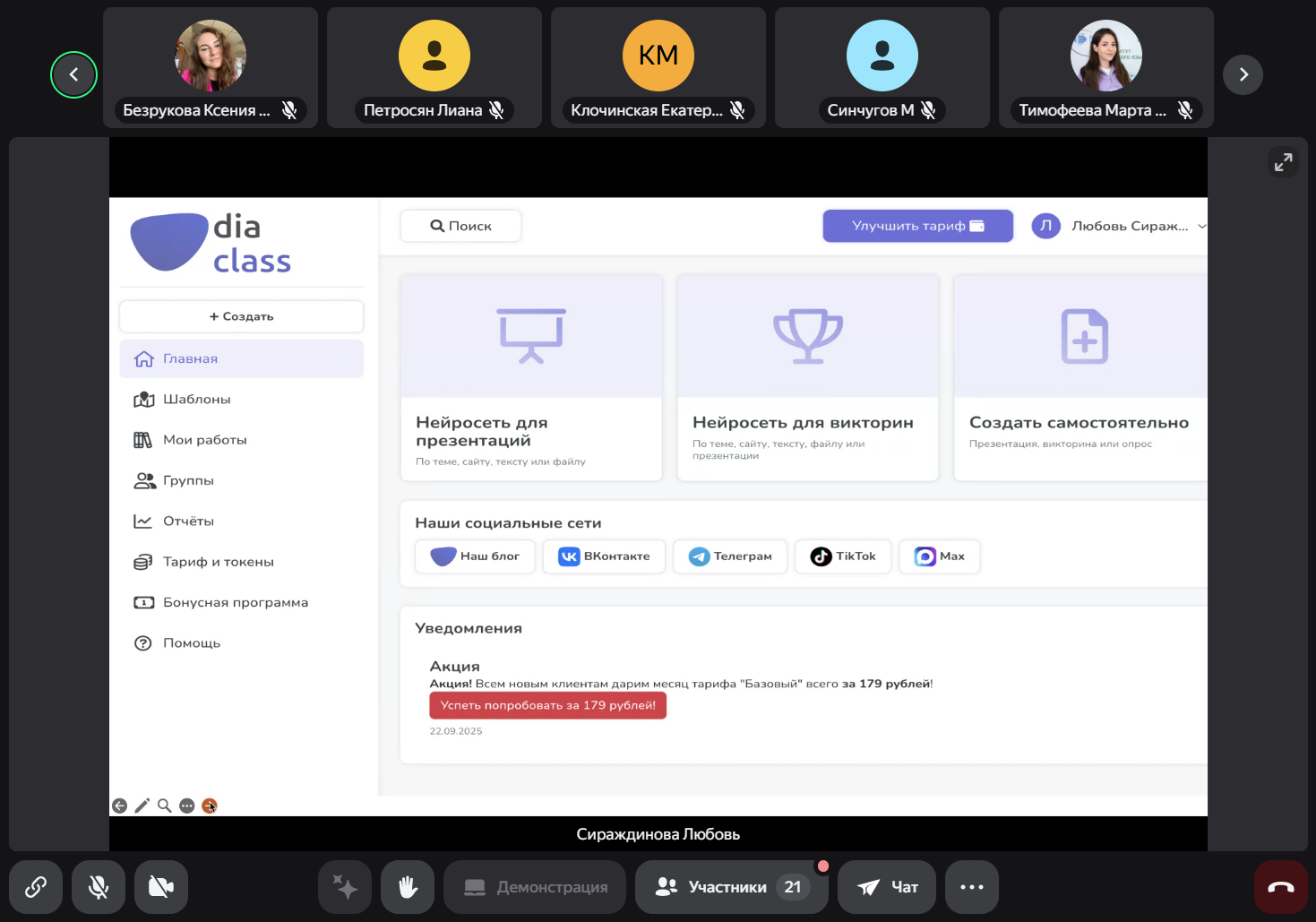Copy meeting link with chain icon
Image resolution: width=1316 pixels, height=922 pixels.
pos(36,887)
